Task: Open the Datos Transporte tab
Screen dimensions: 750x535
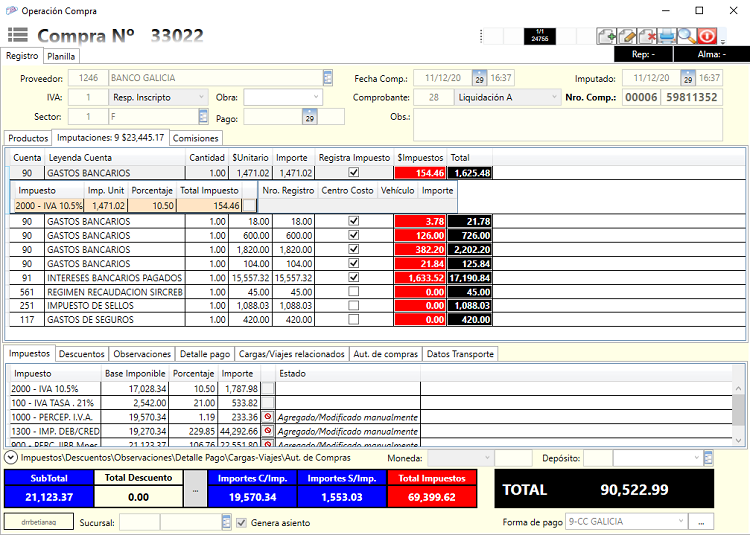Action: click(460, 354)
